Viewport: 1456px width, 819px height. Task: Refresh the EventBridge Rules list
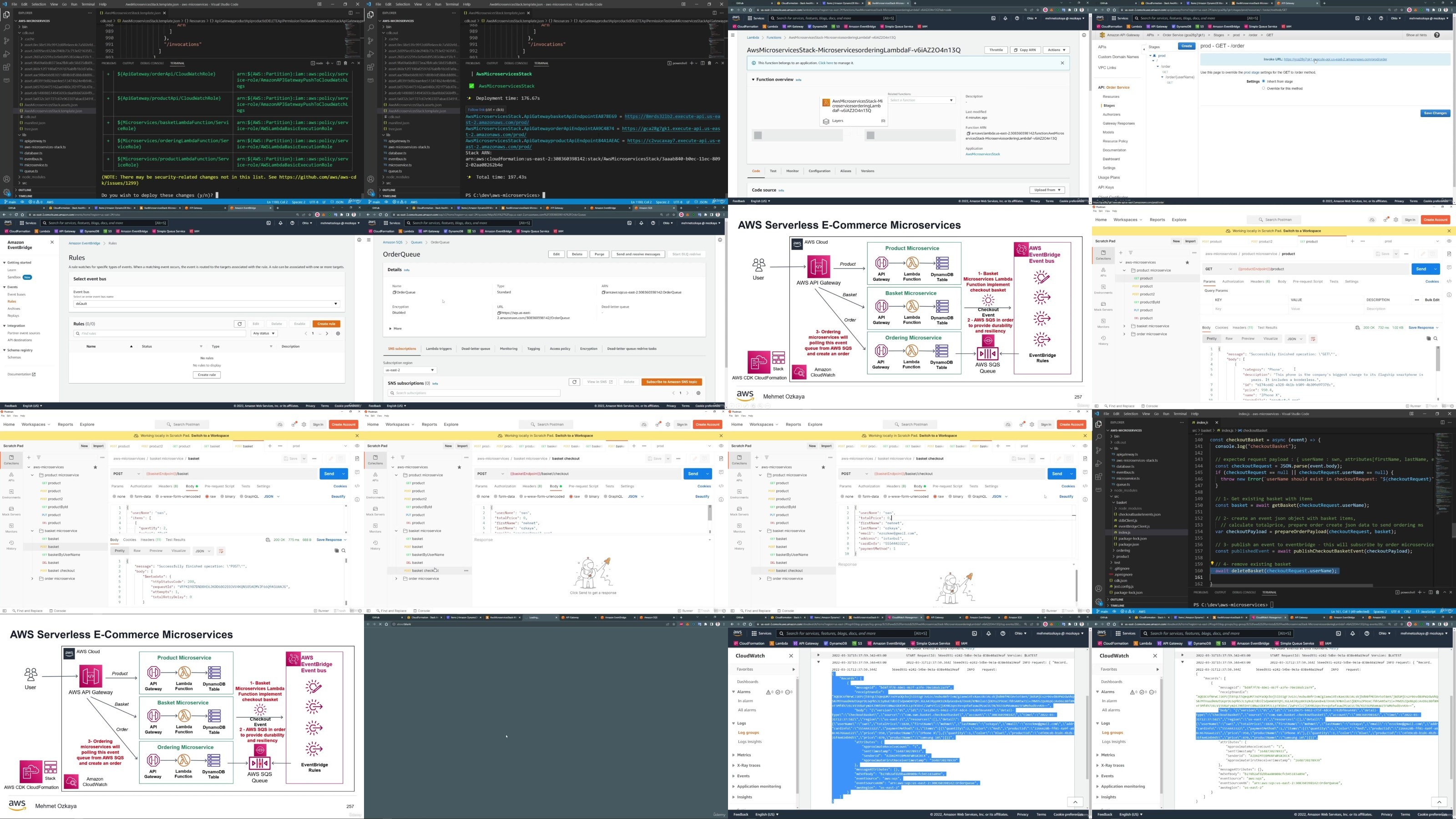pos(240,324)
